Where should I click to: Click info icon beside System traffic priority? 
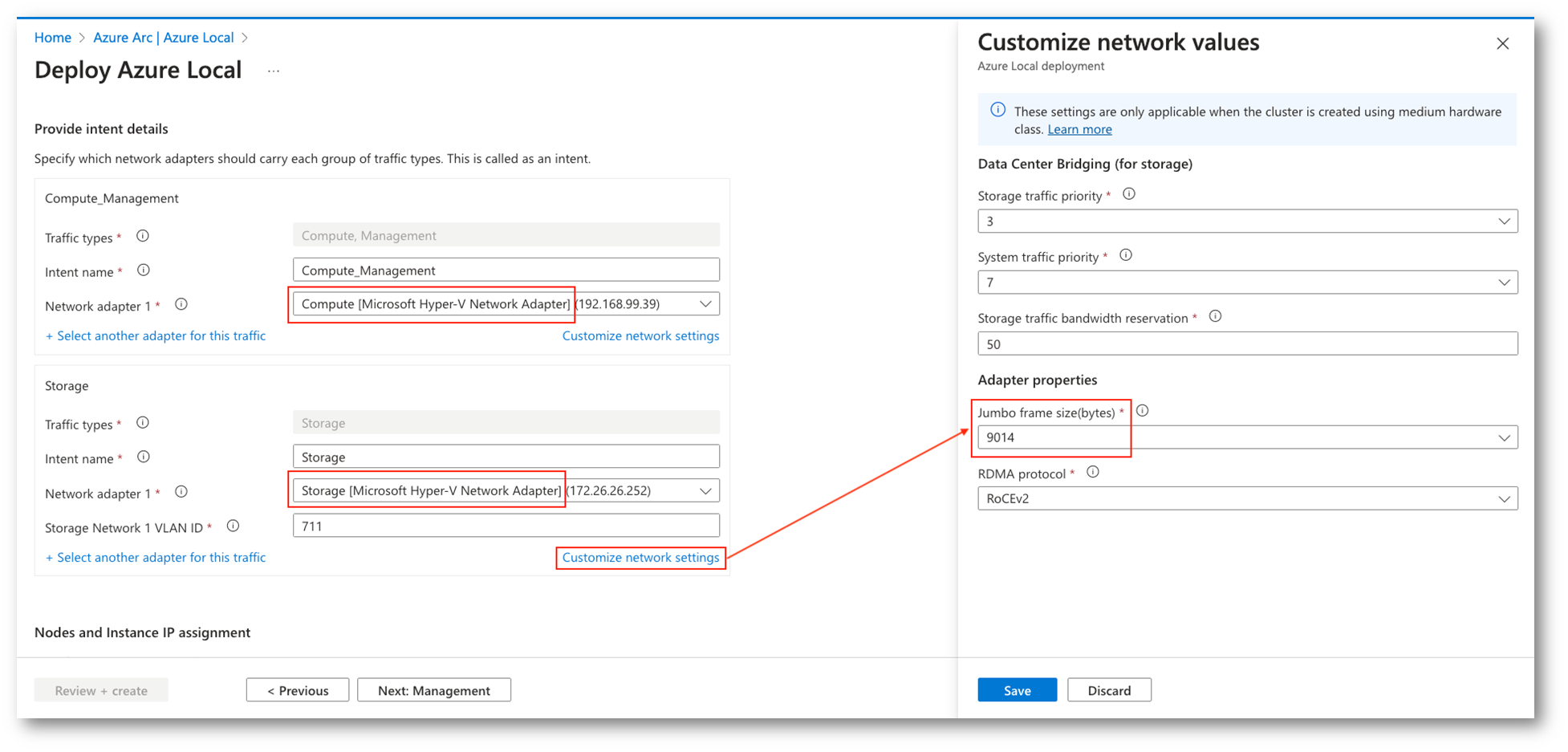pos(1125,256)
